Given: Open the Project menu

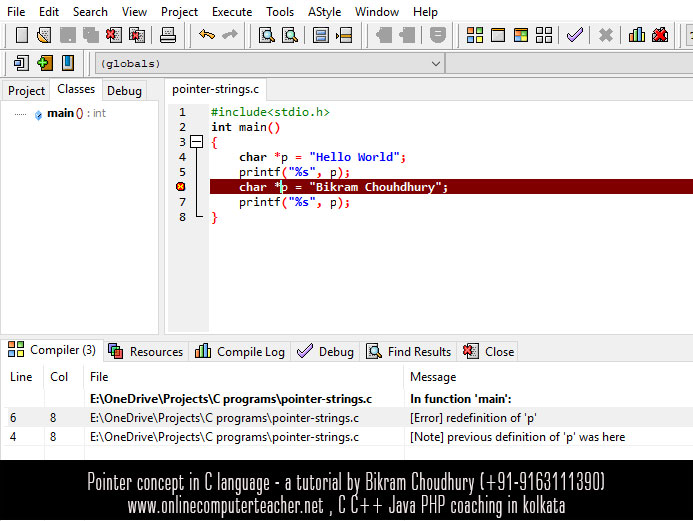Looking at the screenshot, I should coord(179,11).
